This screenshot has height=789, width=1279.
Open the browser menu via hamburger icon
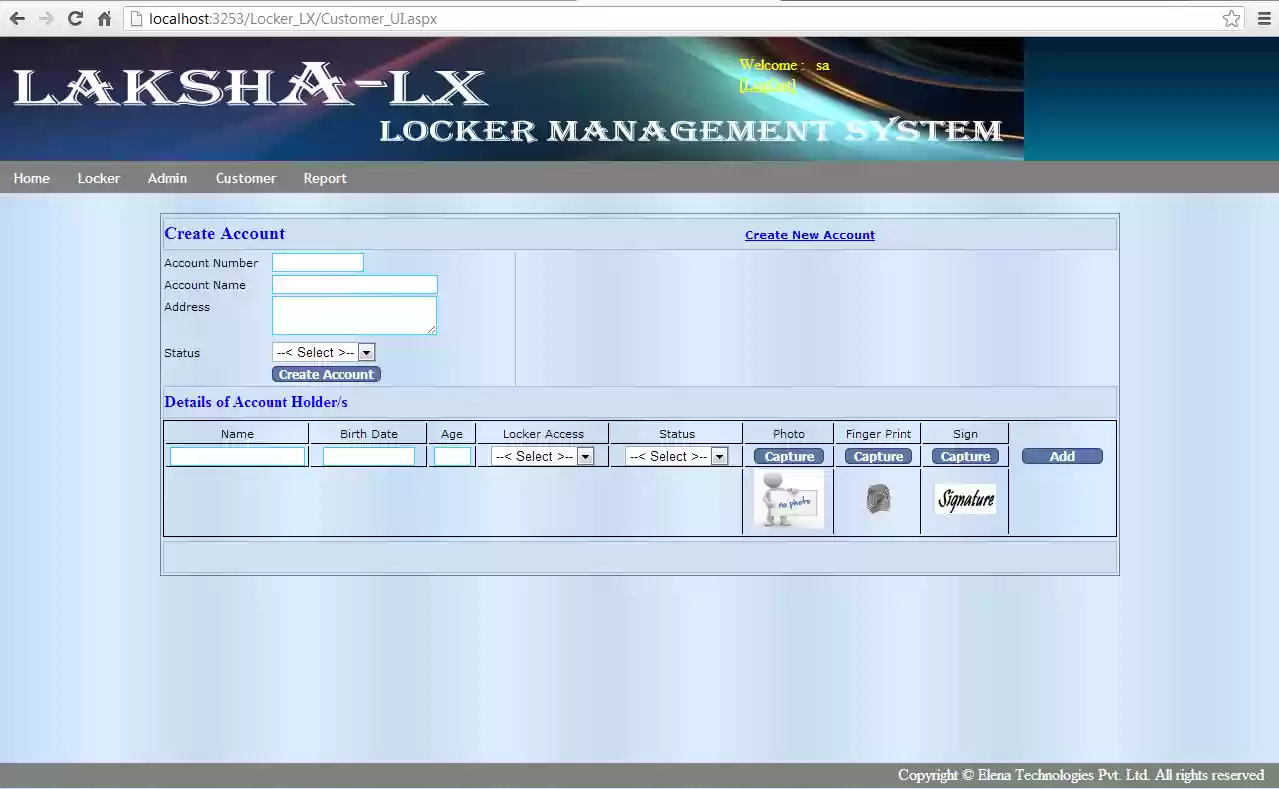[1262, 18]
